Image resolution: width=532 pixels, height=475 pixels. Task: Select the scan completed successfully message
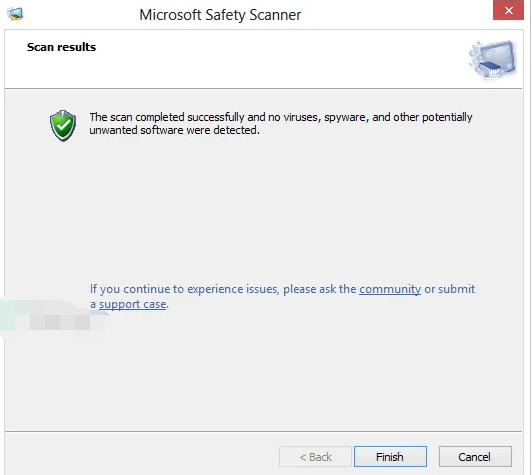(281, 124)
